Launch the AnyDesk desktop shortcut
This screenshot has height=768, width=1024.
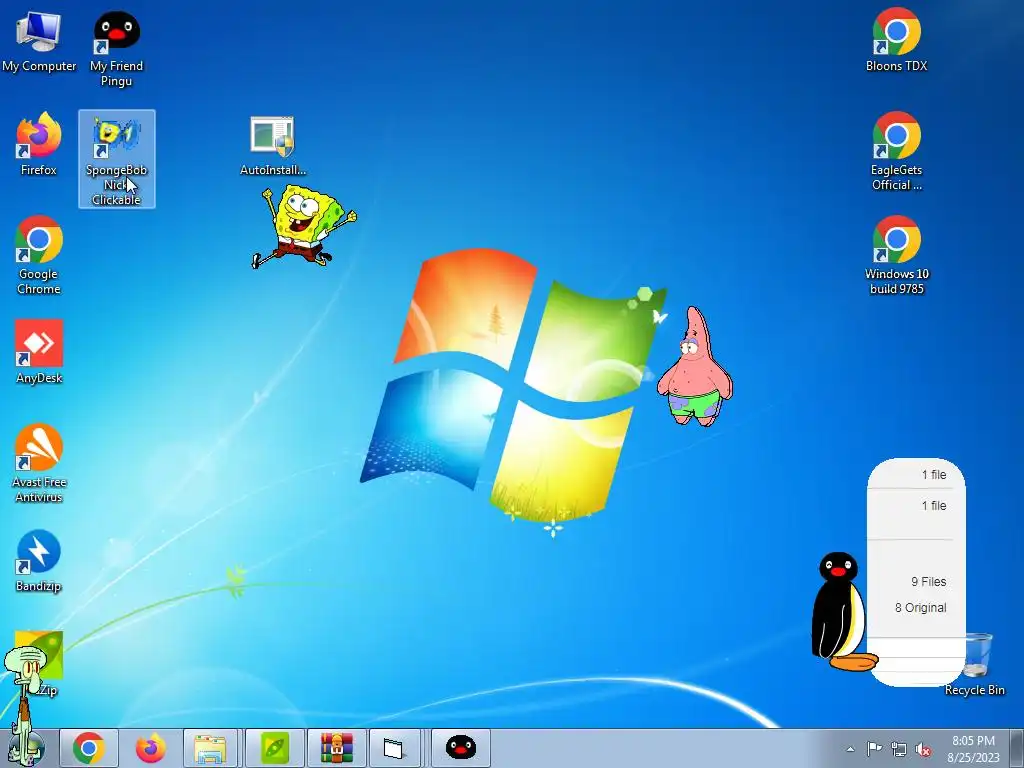[39, 351]
